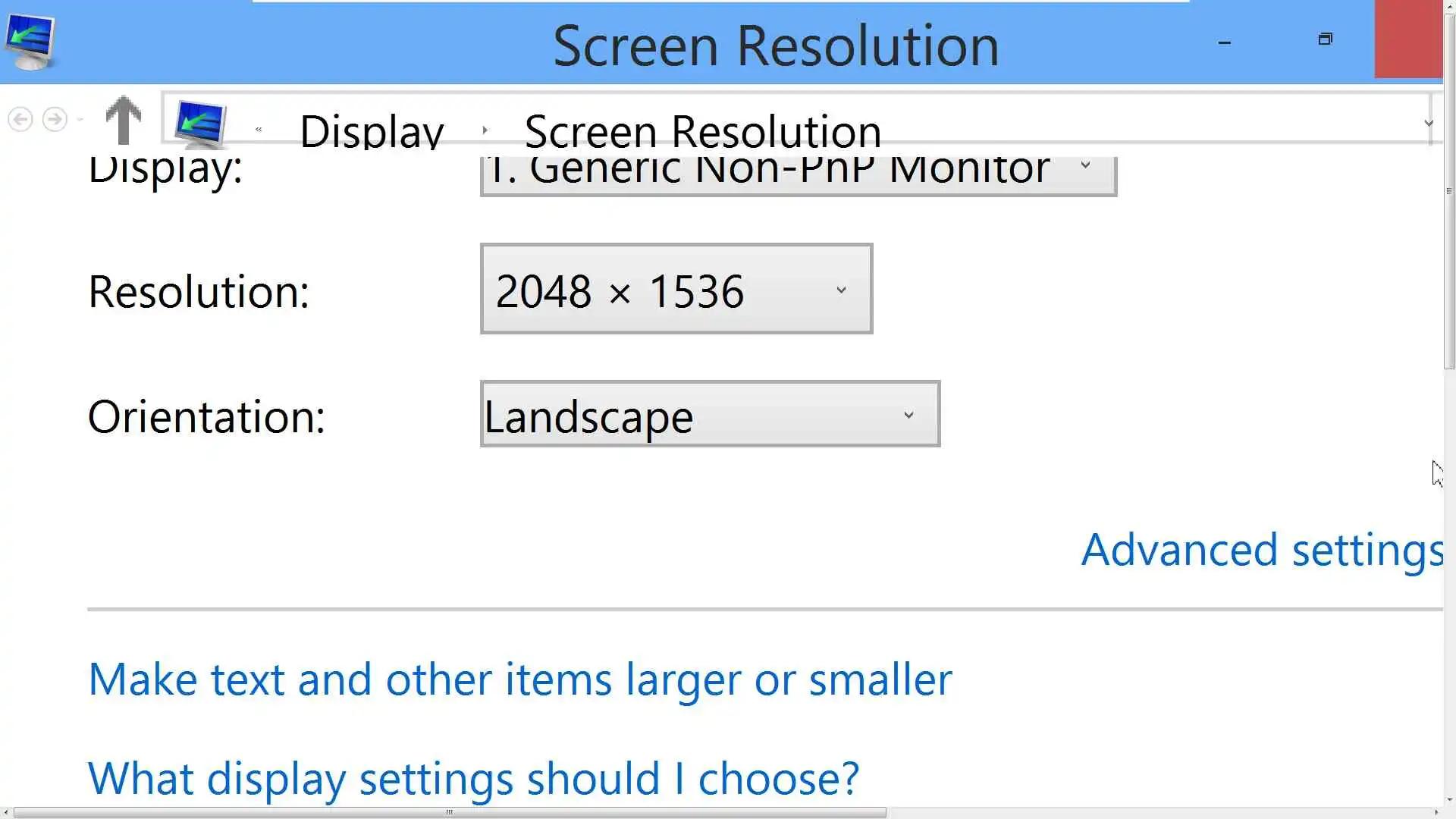Click the Forward navigation arrow
The height and width of the screenshot is (819, 1456).
click(55, 120)
